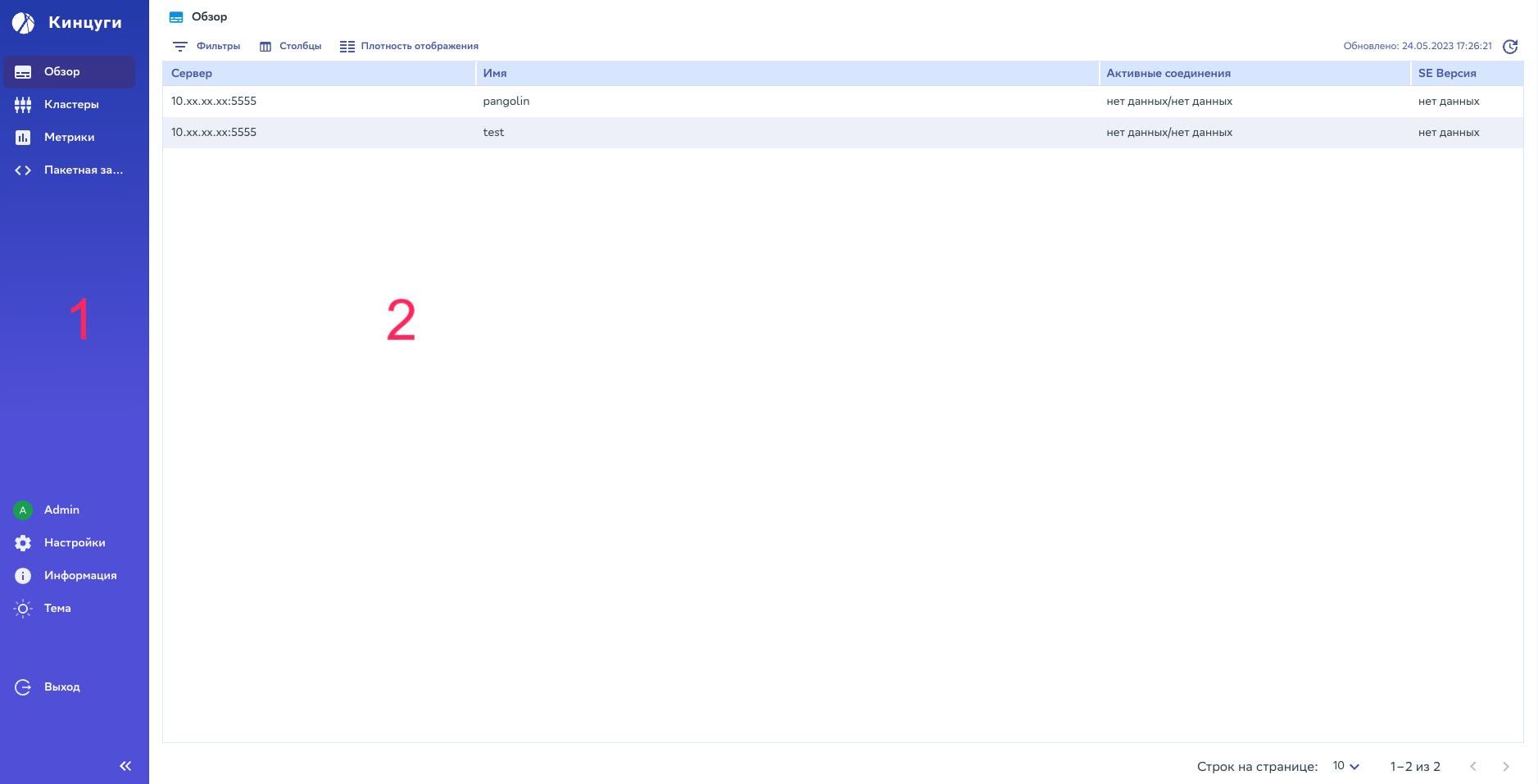
Task: Click the refresh icon near update time
Action: (x=1510, y=47)
